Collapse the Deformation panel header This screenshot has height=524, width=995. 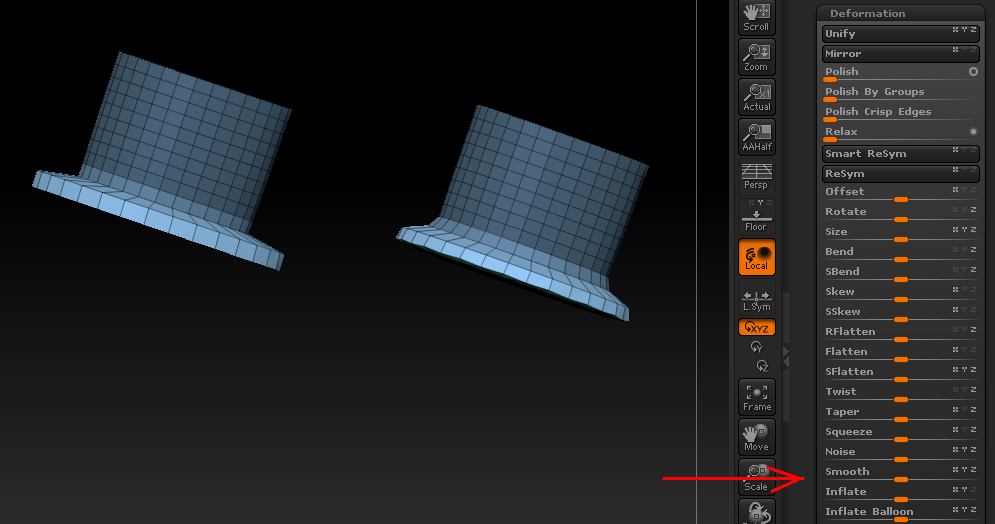tap(900, 13)
